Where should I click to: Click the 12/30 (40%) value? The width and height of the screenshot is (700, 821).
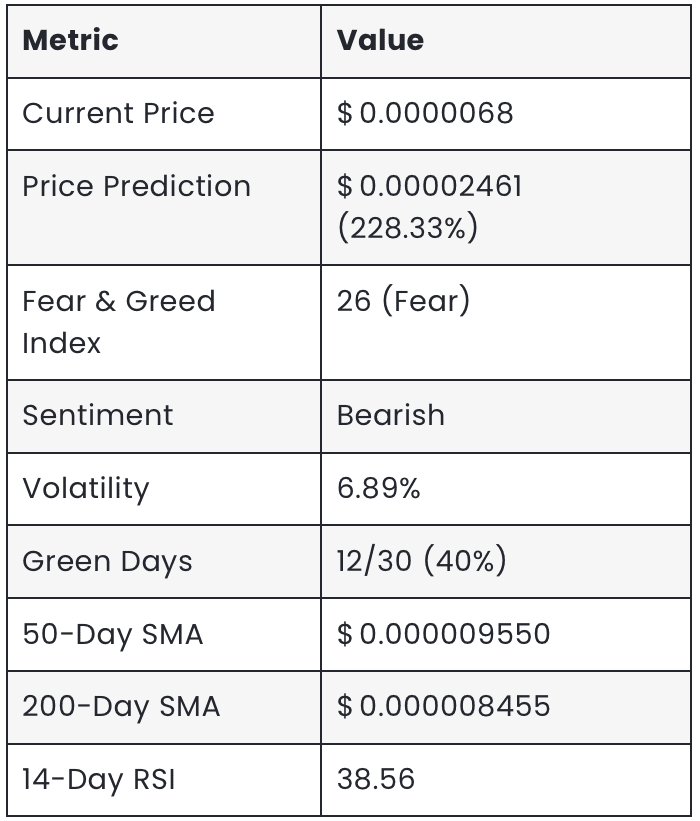coord(422,560)
